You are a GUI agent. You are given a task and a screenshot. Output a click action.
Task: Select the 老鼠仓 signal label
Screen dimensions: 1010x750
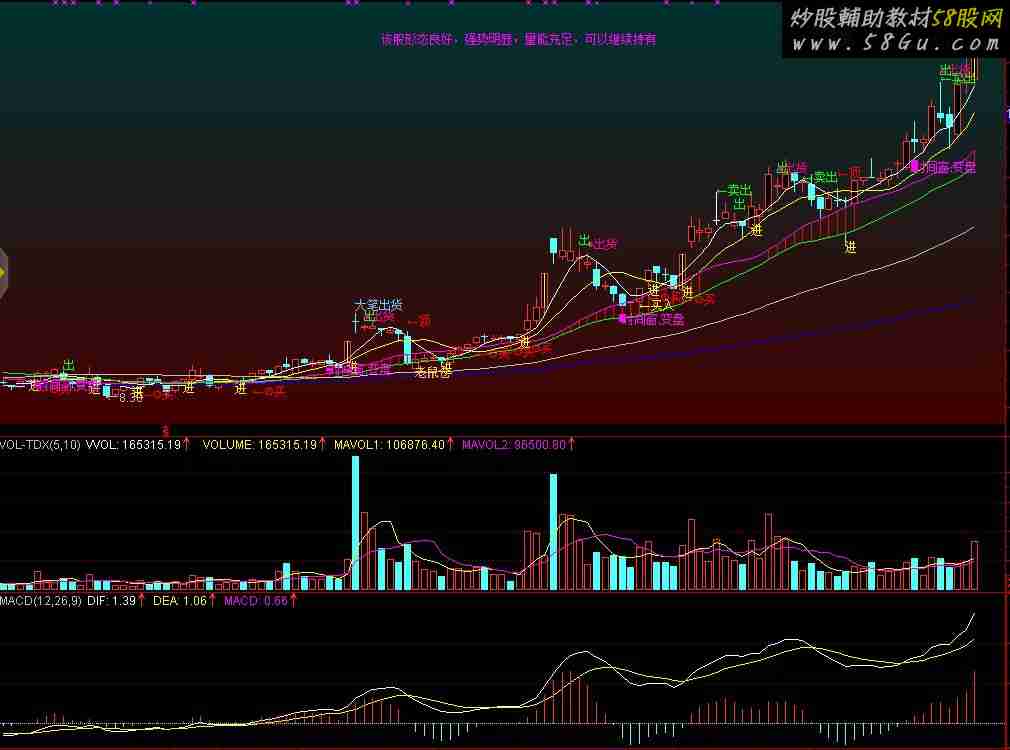pyautogui.click(x=432, y=372)
